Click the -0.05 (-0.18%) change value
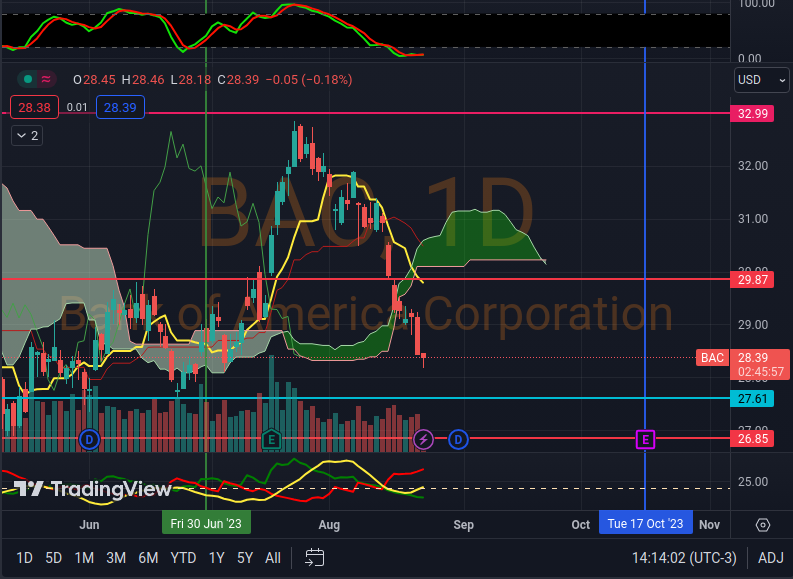 309,80
